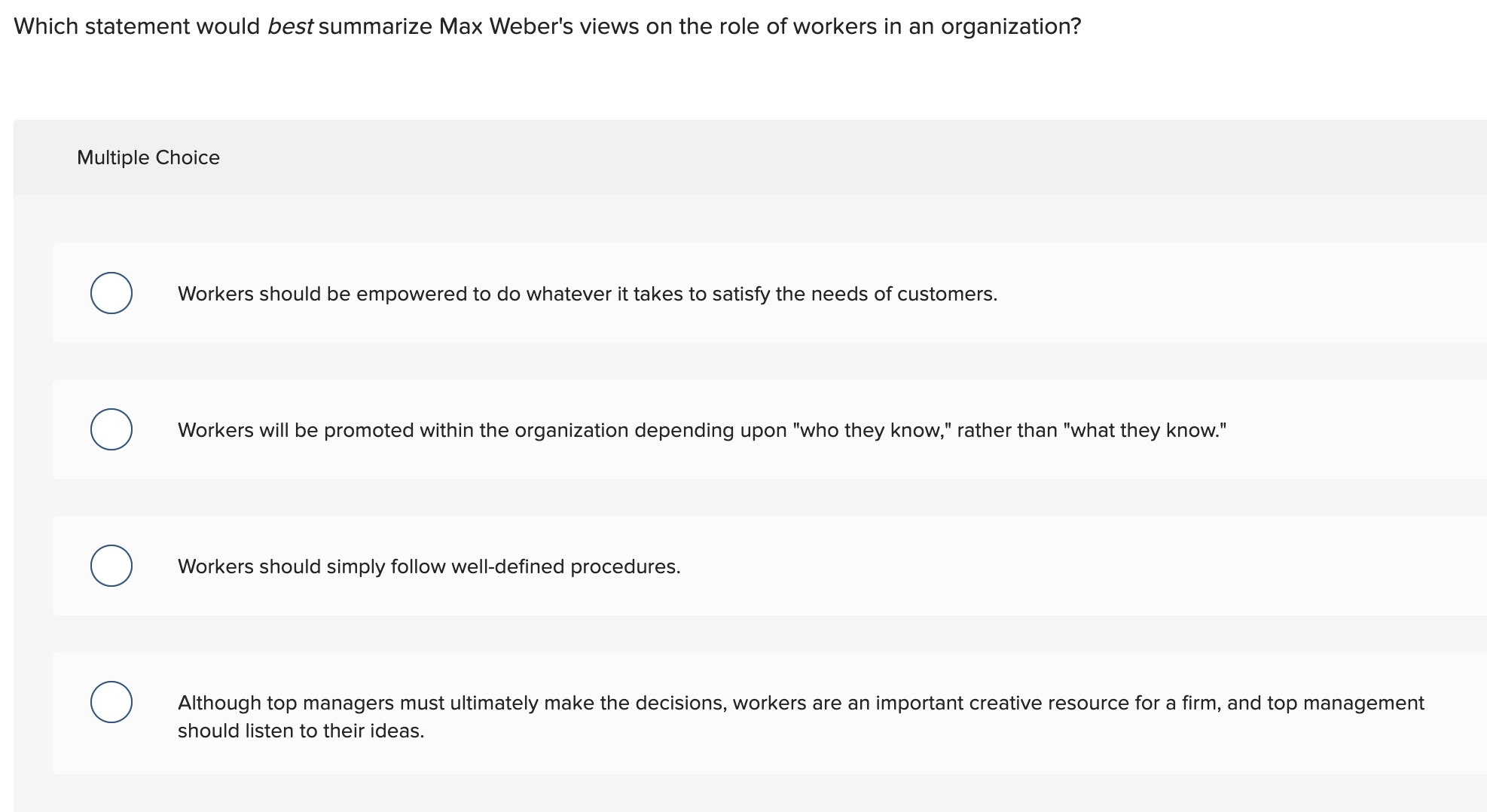Select the radio button for the creative resource option
Viewport: 1487px width, 812px height.
(x=111, y=701)
